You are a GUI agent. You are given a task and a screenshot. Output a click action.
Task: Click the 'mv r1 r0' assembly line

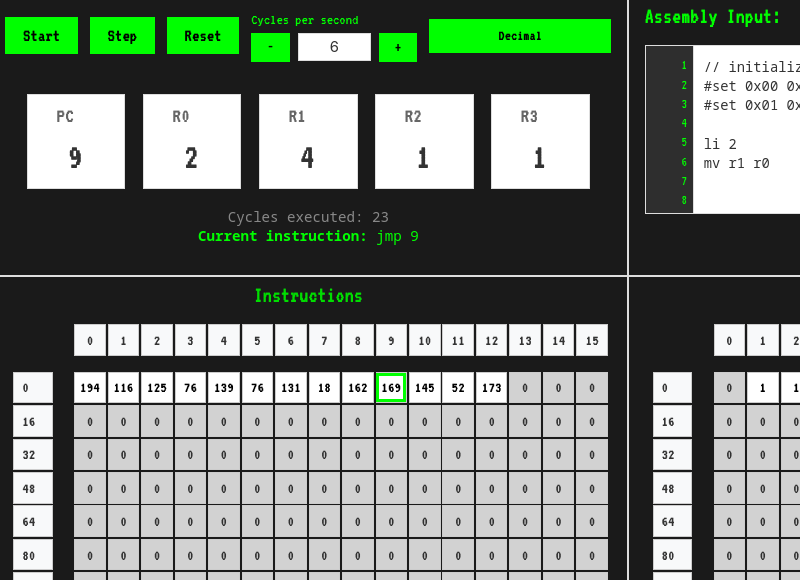click(x=736, y=163)
